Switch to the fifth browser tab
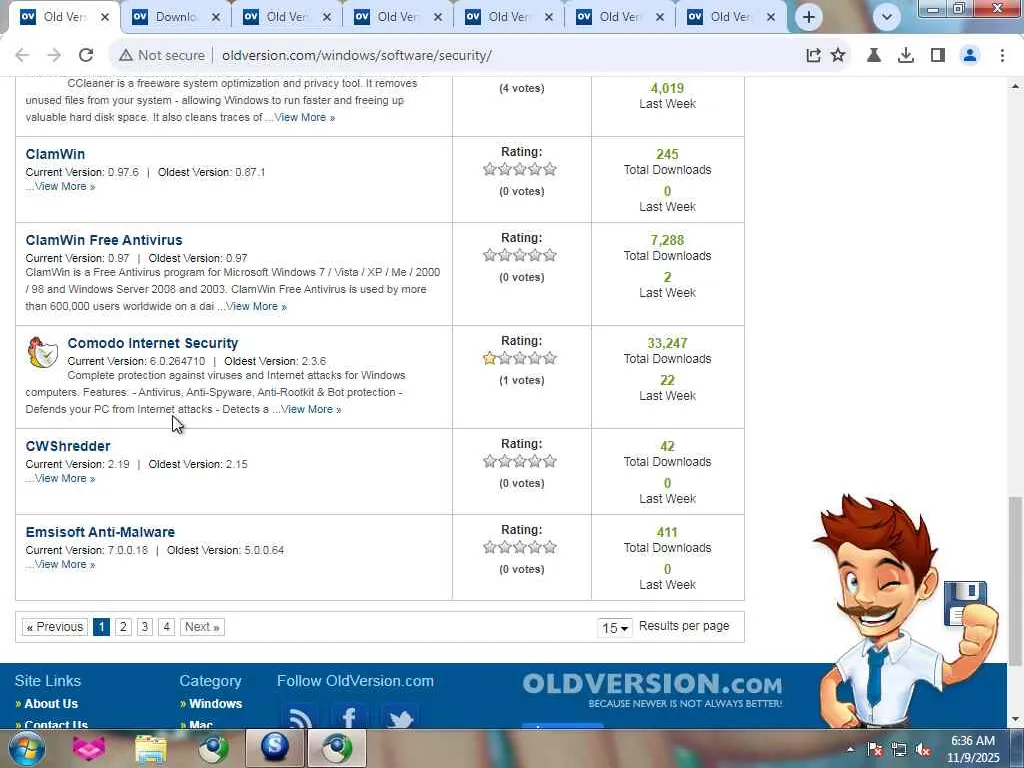The image size is (1024, 768). tap(509, 17)
